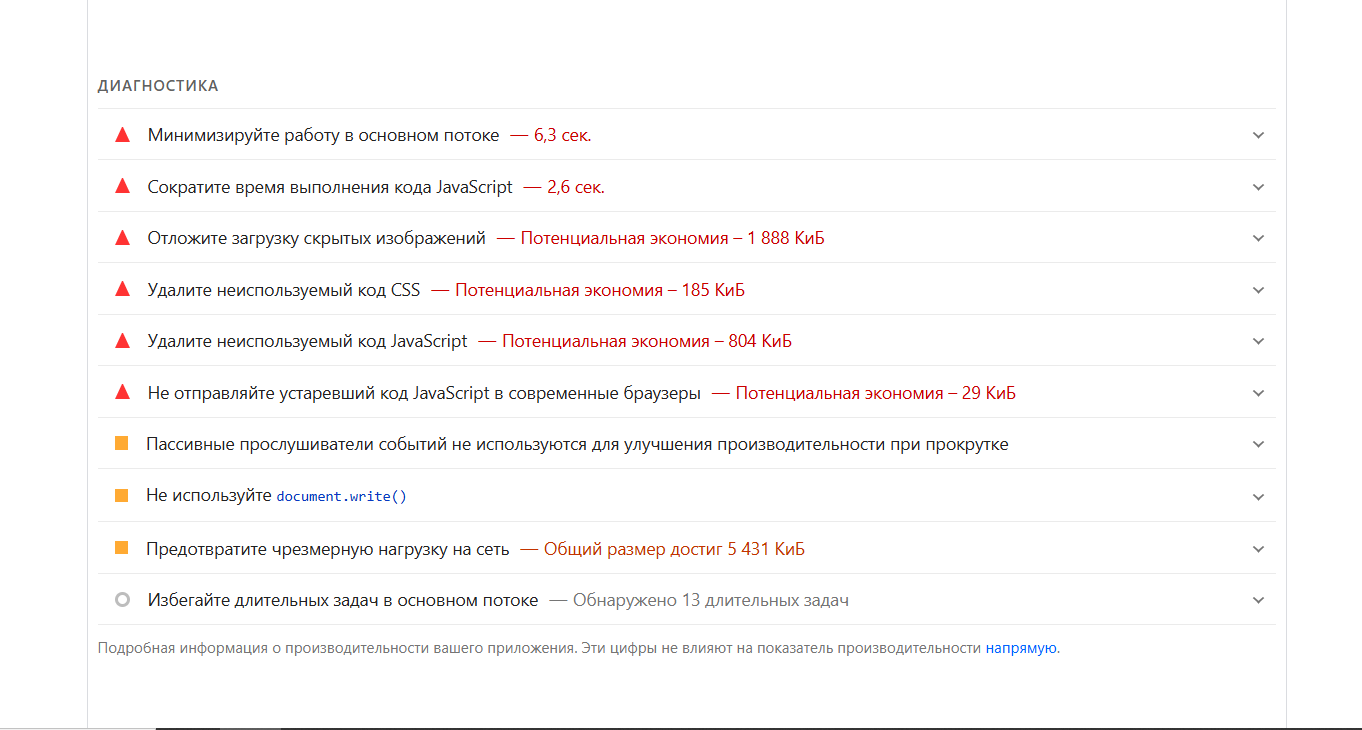Click the "ДИАГНОСТИКА" section heading
This screenshot has width=1362, height=730.
(158, 86)
